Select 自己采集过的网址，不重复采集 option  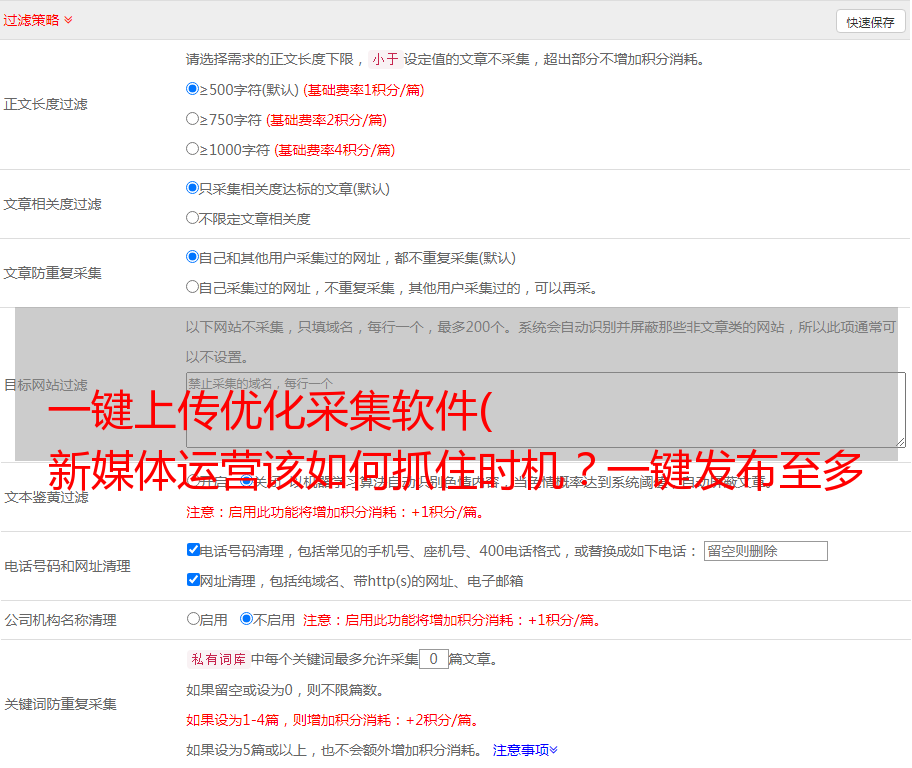192,287
